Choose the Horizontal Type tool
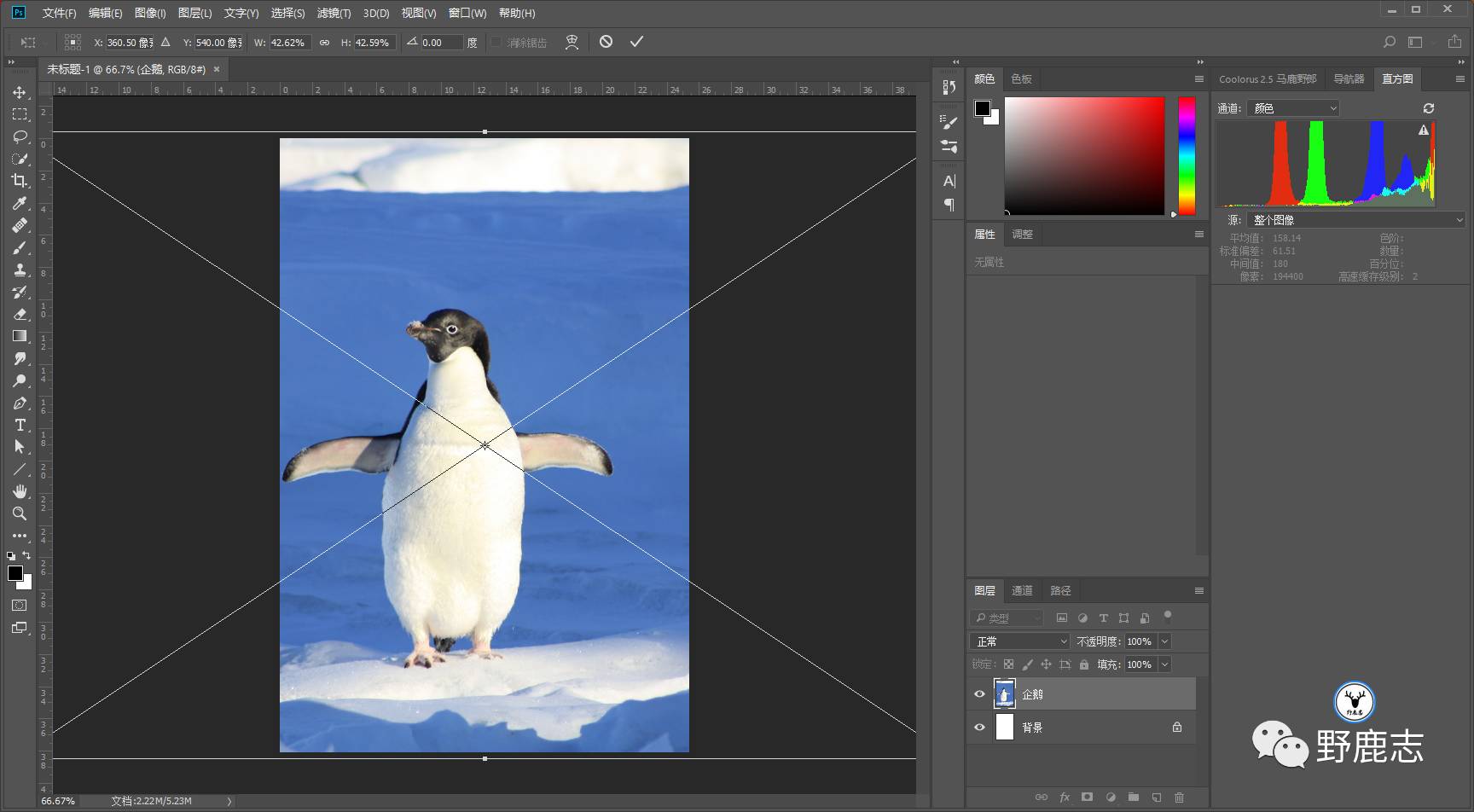This screenshot has height=812, width=1474. pyautogui.click(x=20, y=425)
